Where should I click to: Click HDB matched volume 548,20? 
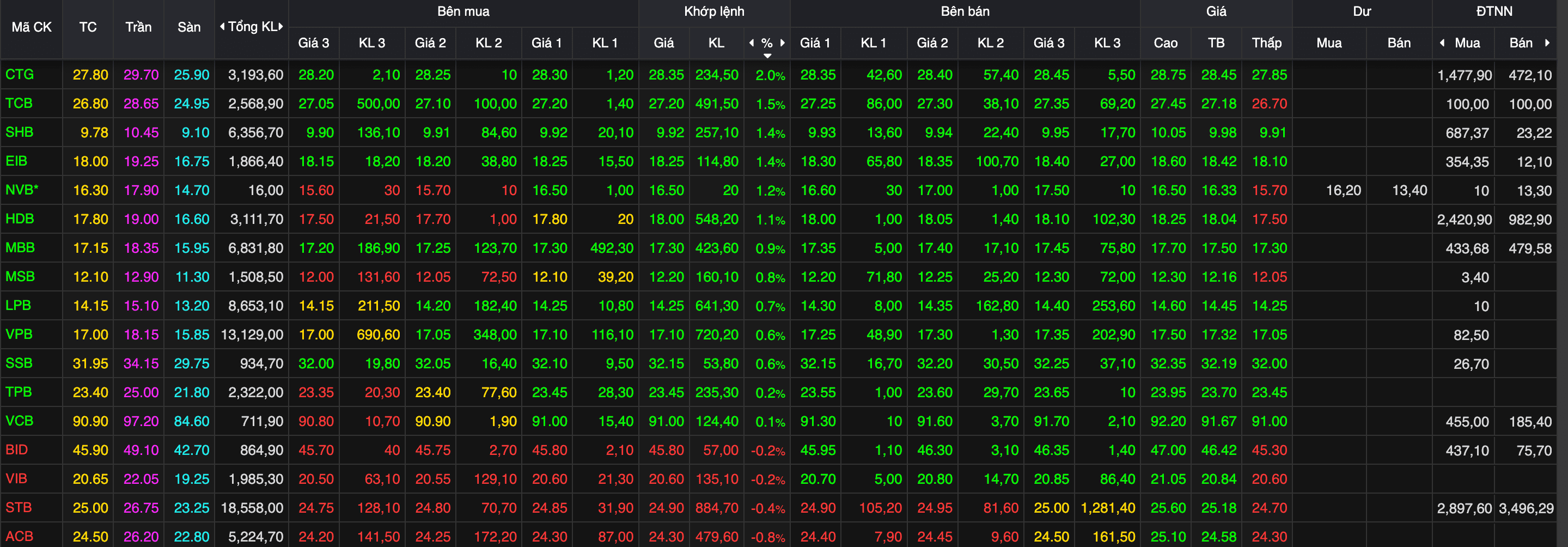tap(717, 219)
